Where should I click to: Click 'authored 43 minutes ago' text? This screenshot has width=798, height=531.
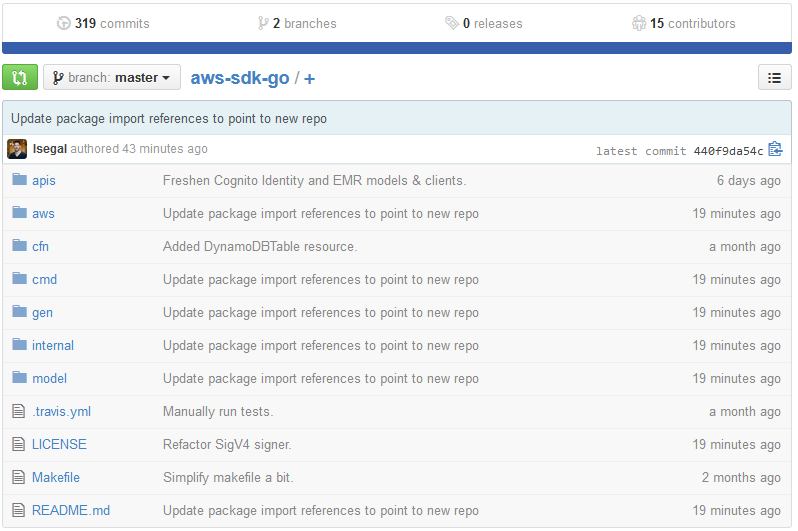point(139,149)
